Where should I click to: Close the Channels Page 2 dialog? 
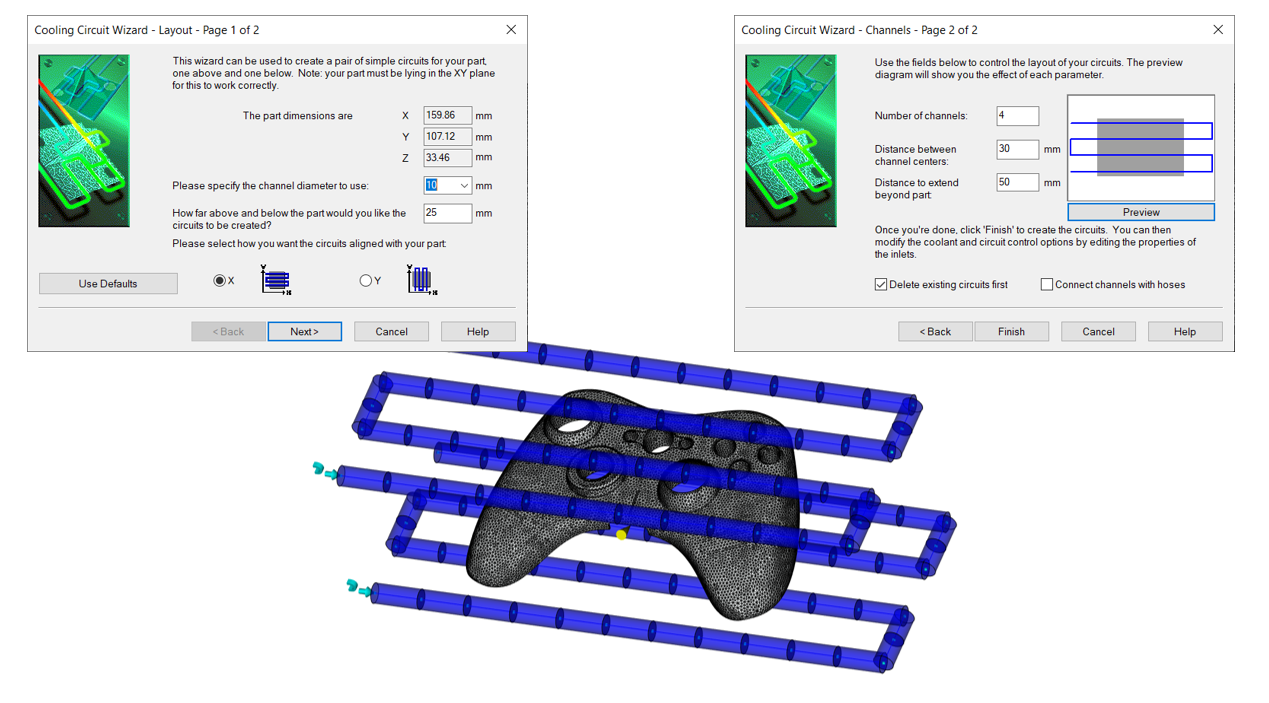pos(1218,30)
